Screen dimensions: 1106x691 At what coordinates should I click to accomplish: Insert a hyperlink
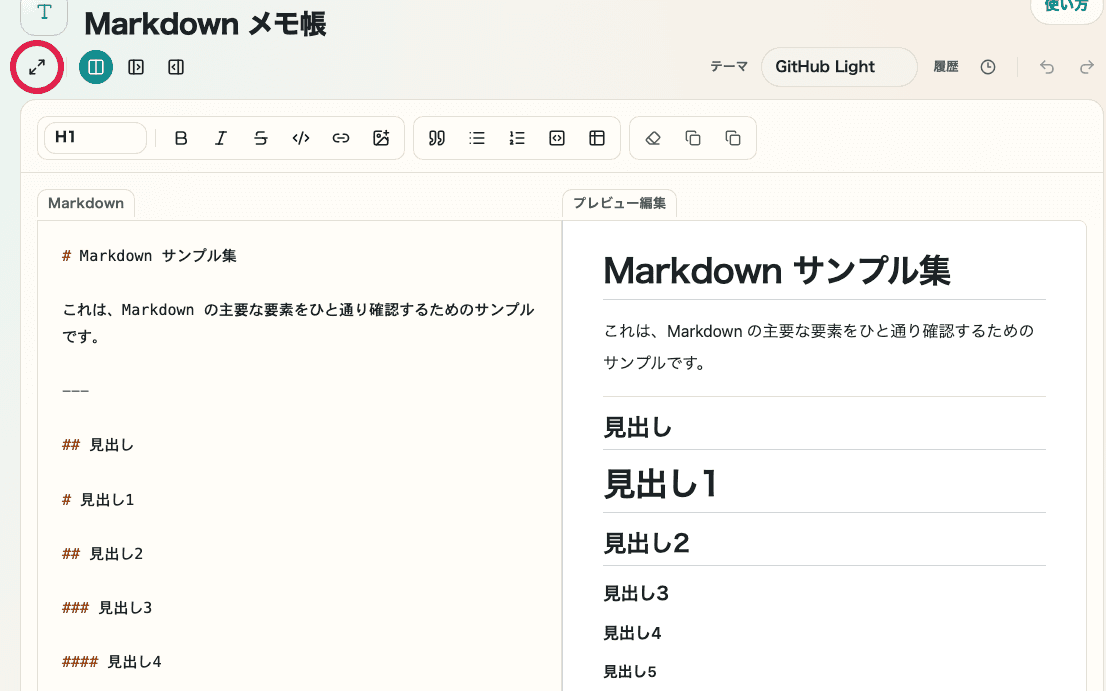341,138
